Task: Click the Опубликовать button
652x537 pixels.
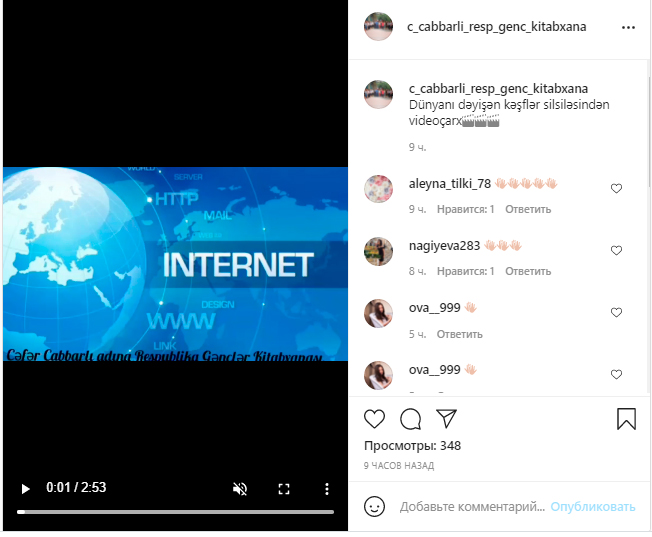Action: [x=593, y=507]
